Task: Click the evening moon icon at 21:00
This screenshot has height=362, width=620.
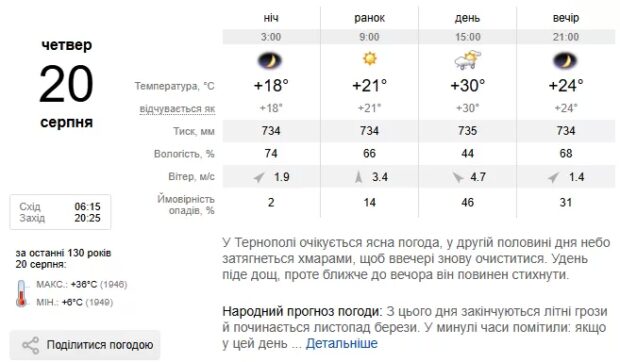Action: tap(565, 61)
